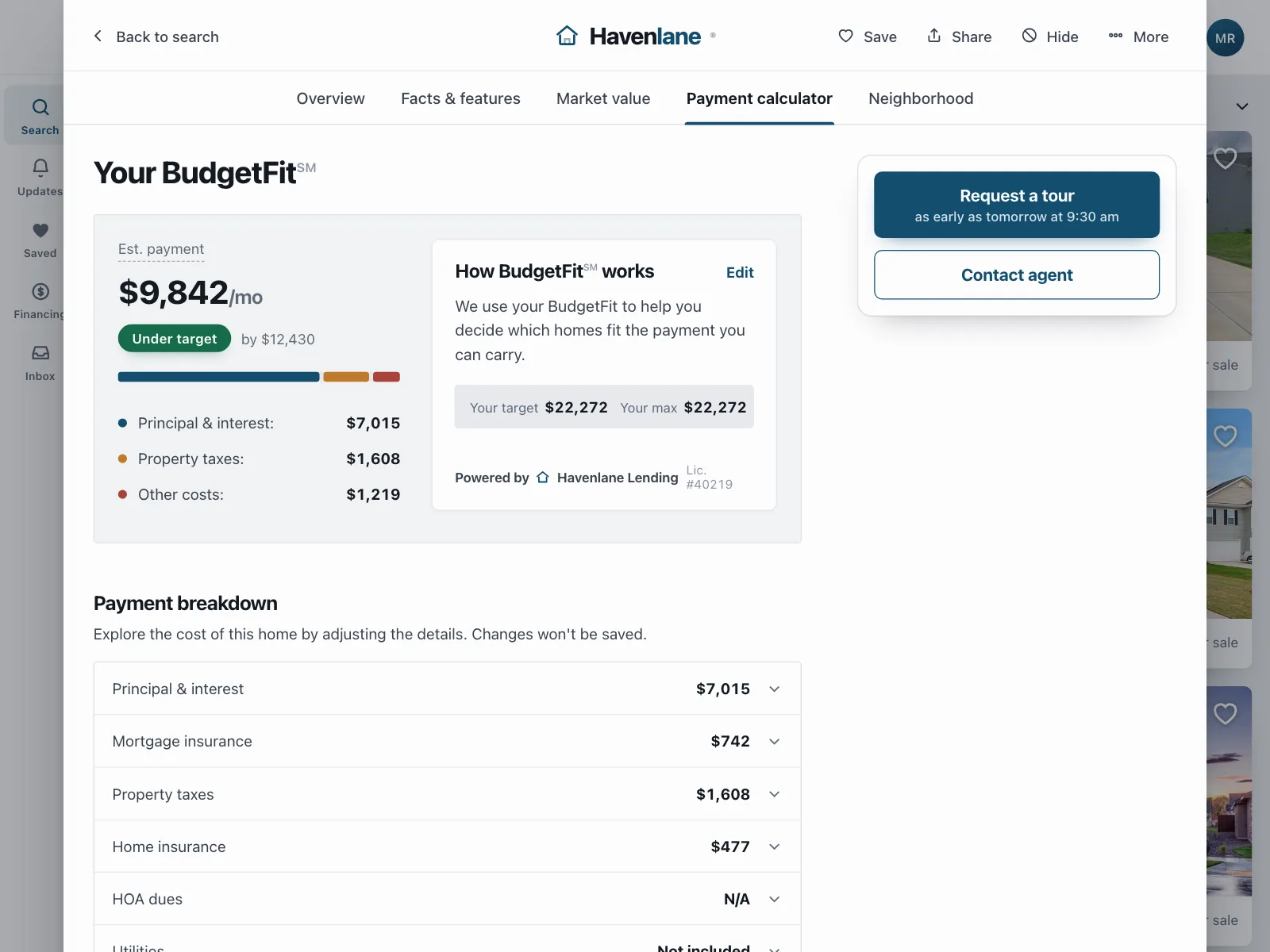Click the Mortgage insurance $742 amount
Screen dimensions: 1270x952
click(x=730, y=741)
